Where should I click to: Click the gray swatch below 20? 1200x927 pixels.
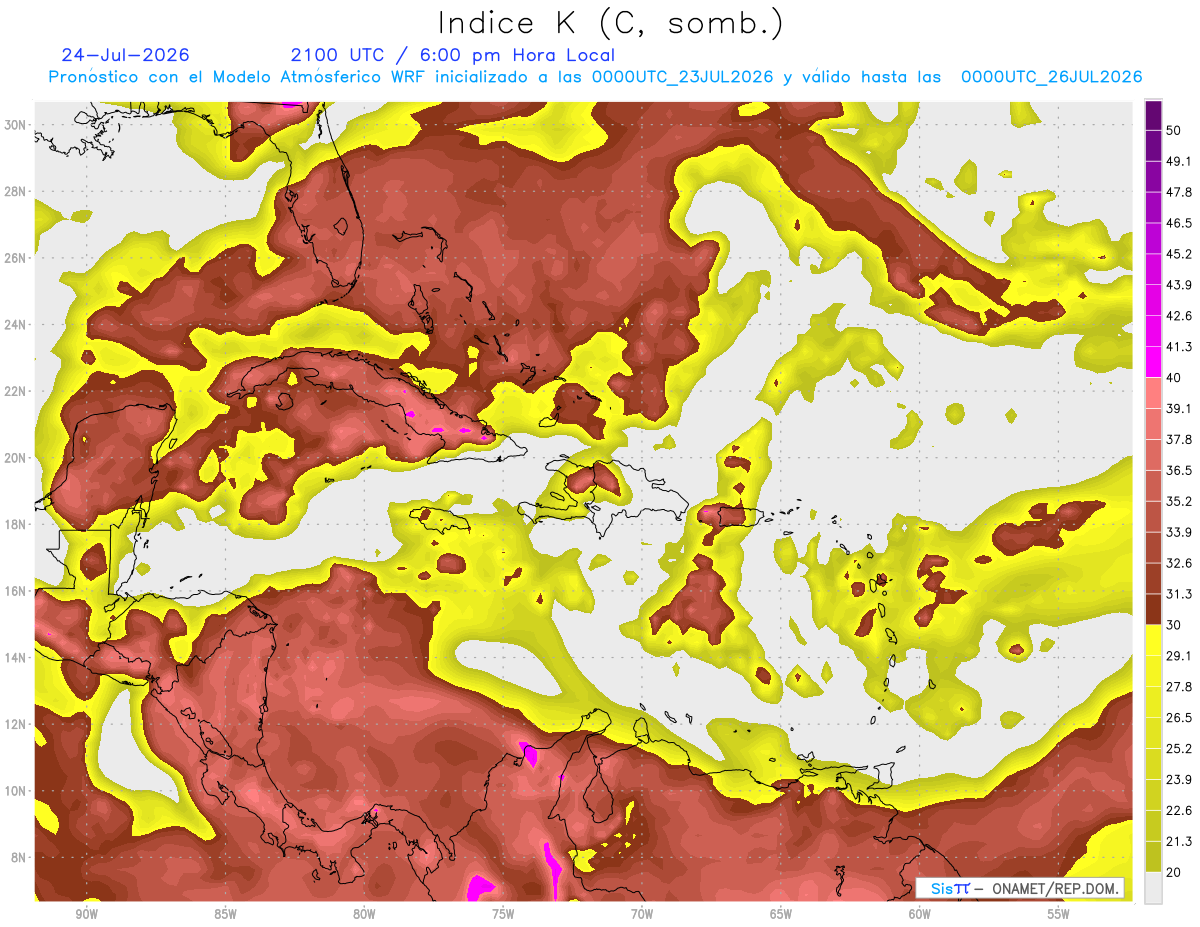click(x=1153, y=888)
